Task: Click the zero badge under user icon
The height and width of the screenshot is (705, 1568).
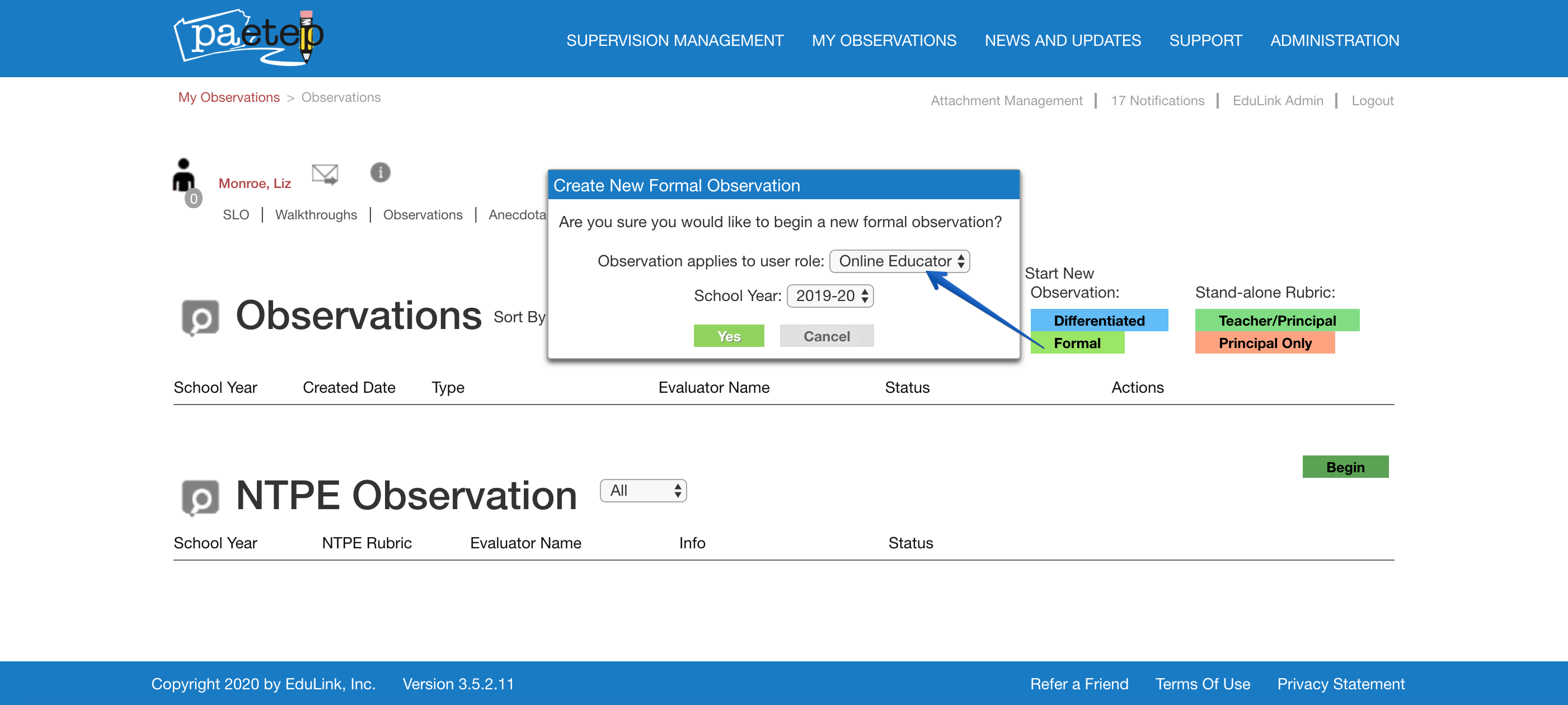Action: pyautogui.click(x=194, y=199)
